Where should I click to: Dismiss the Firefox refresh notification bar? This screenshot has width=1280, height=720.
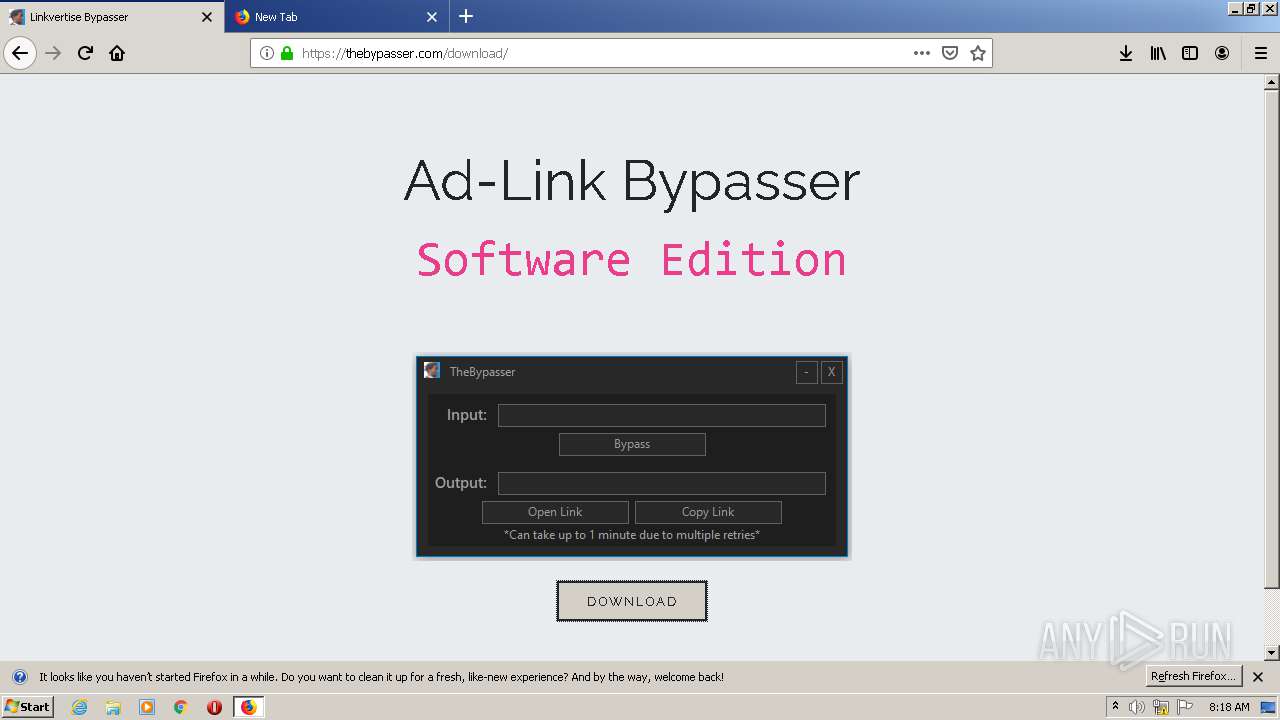pos(1258,677)
